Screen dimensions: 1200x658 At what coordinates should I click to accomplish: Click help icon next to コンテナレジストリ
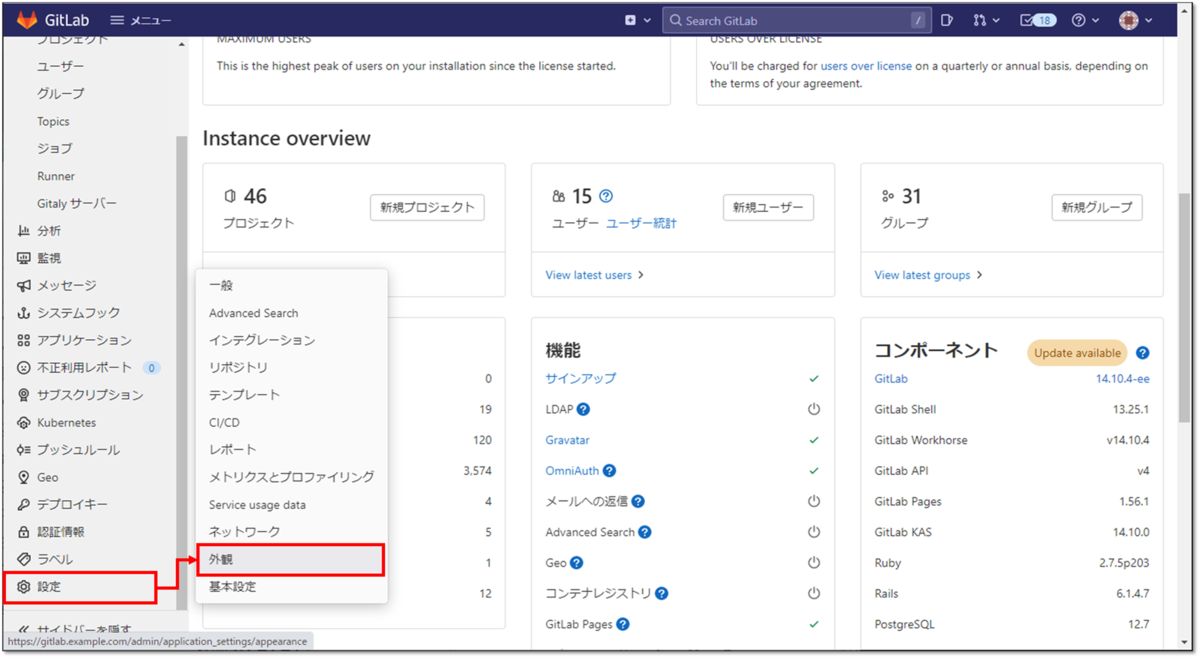[x=661, y=594]
